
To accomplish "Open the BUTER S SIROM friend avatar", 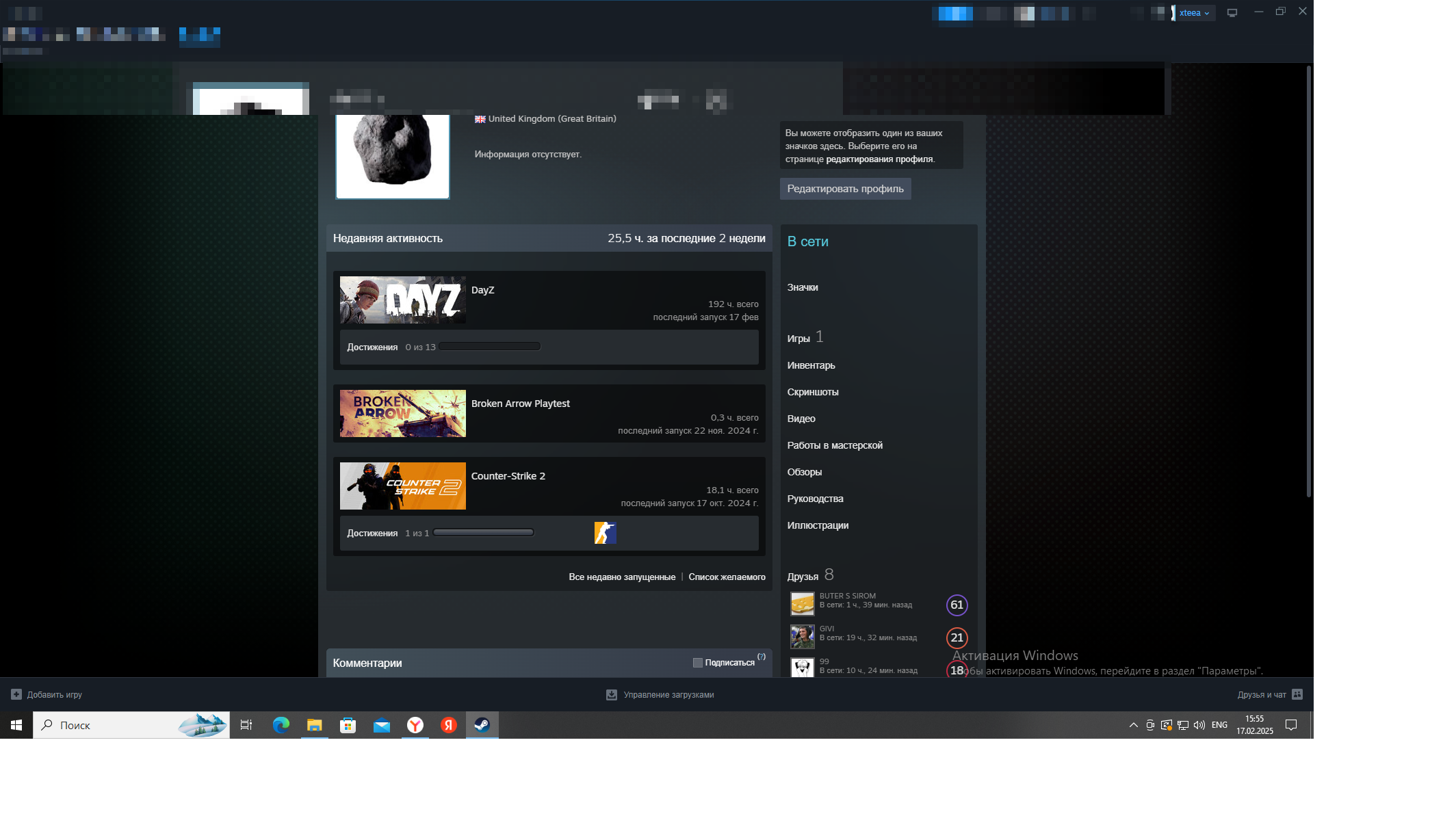I will click(x=802, y=605).
